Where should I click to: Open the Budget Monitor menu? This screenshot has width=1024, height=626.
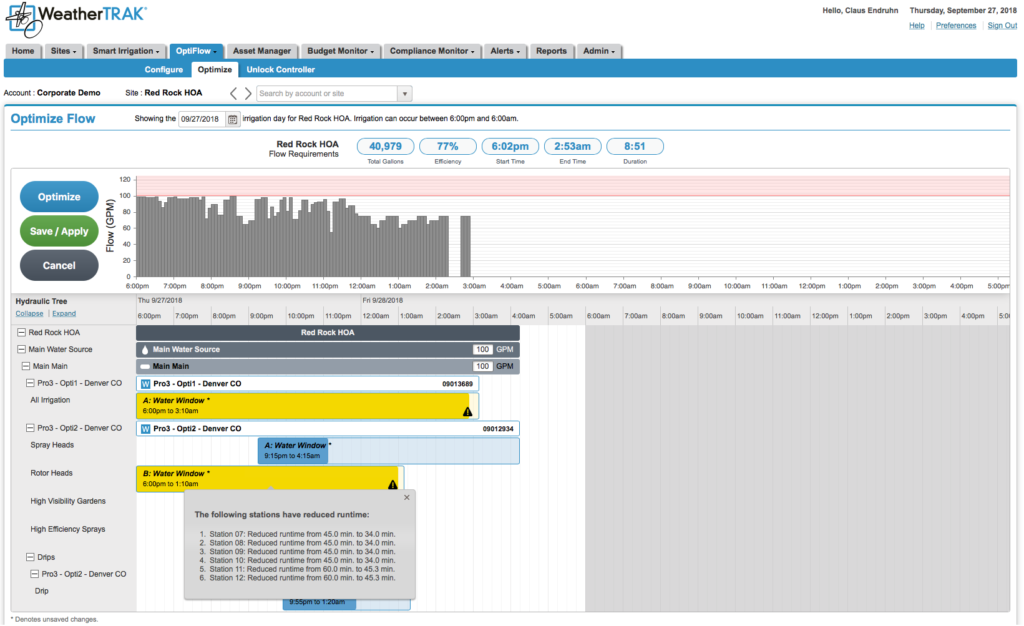point(341,51)
